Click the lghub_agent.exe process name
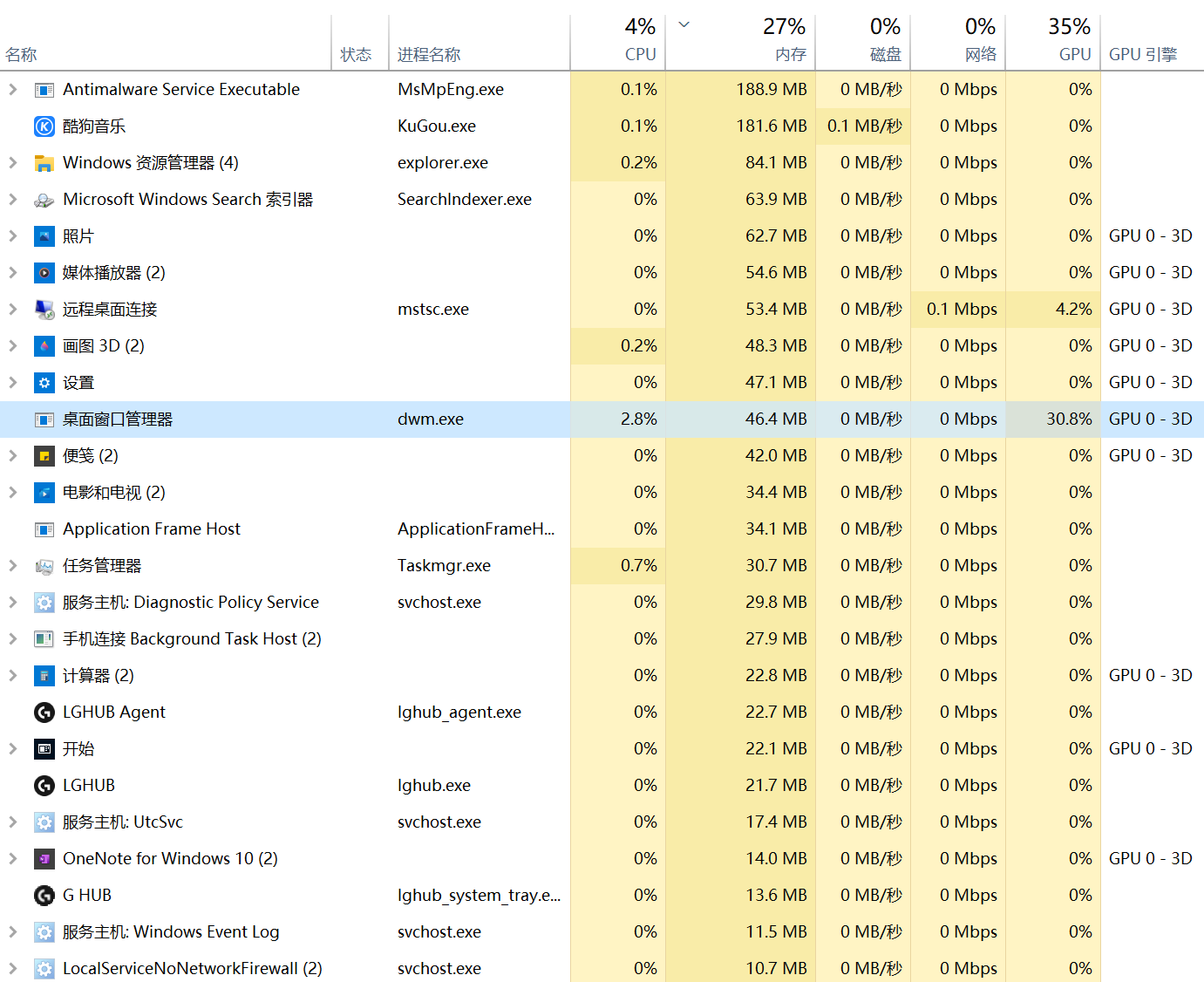 coord(459,713)
